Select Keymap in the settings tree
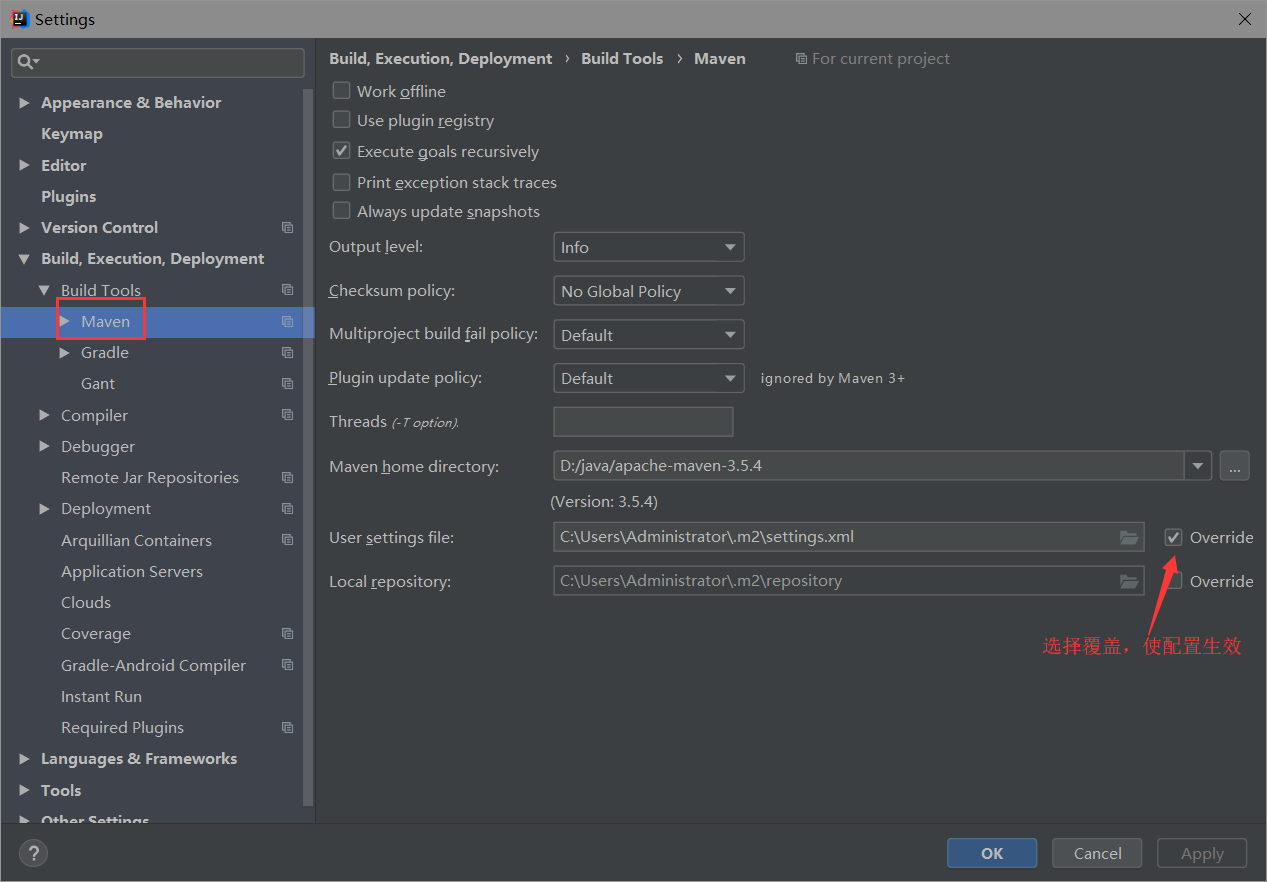Viewport: 1267px width, 882px height. point(72,134)
